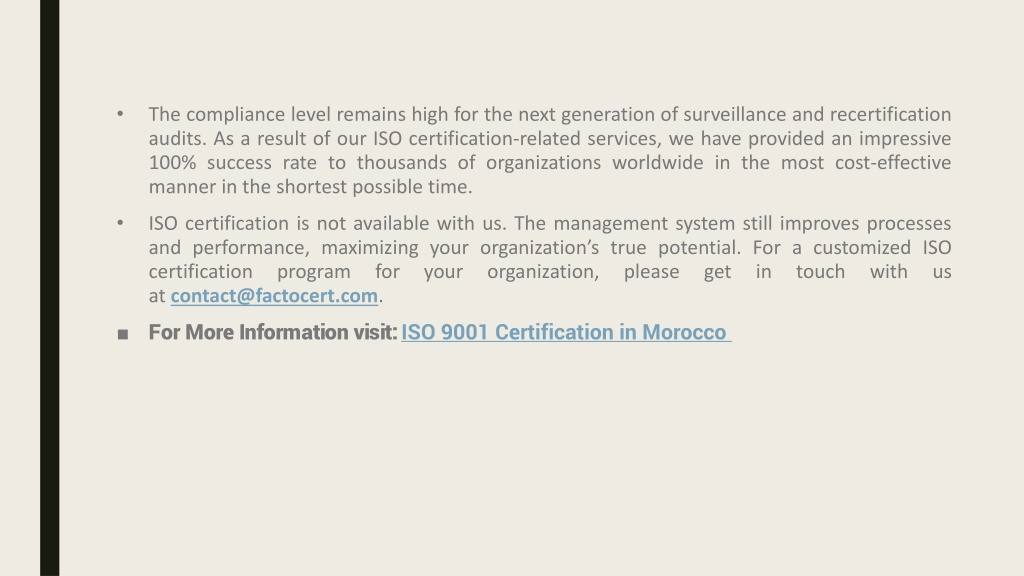Click the bold 'For More Information visit:' text
The height and width of the screenshot is (576, 1024).
(x=273, y=332)
